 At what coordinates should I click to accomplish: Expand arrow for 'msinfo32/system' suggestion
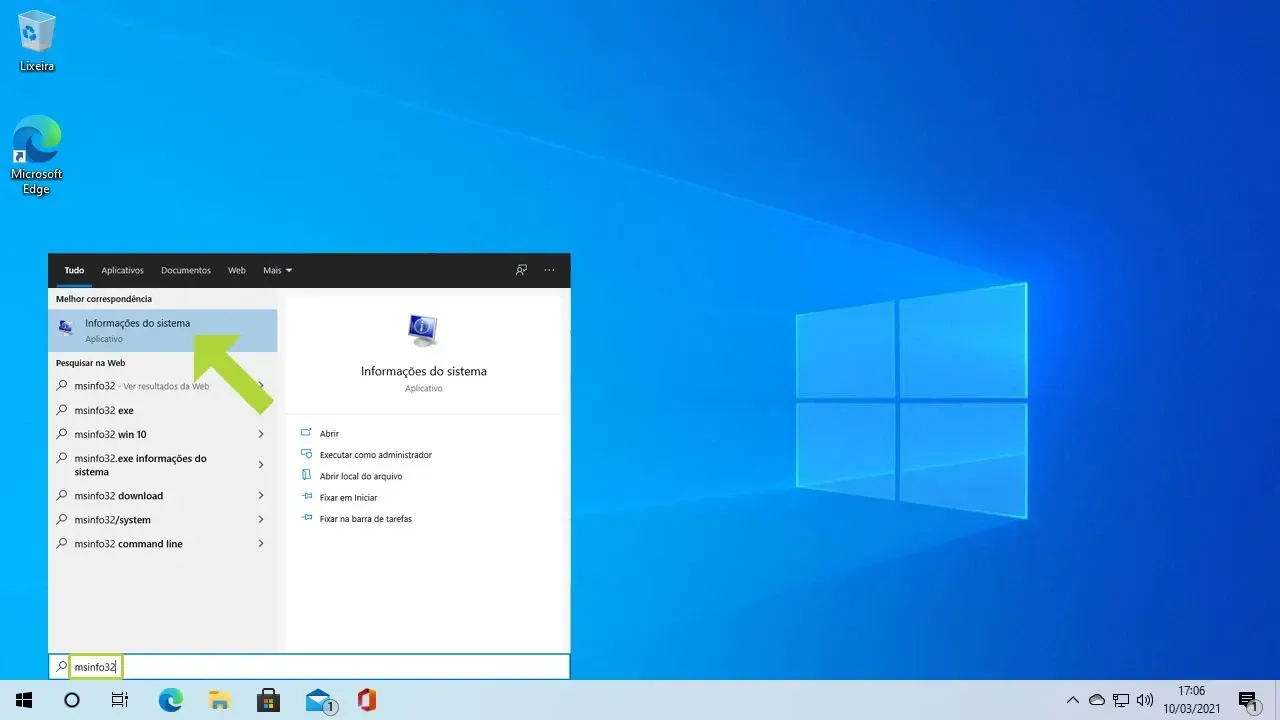261,520
